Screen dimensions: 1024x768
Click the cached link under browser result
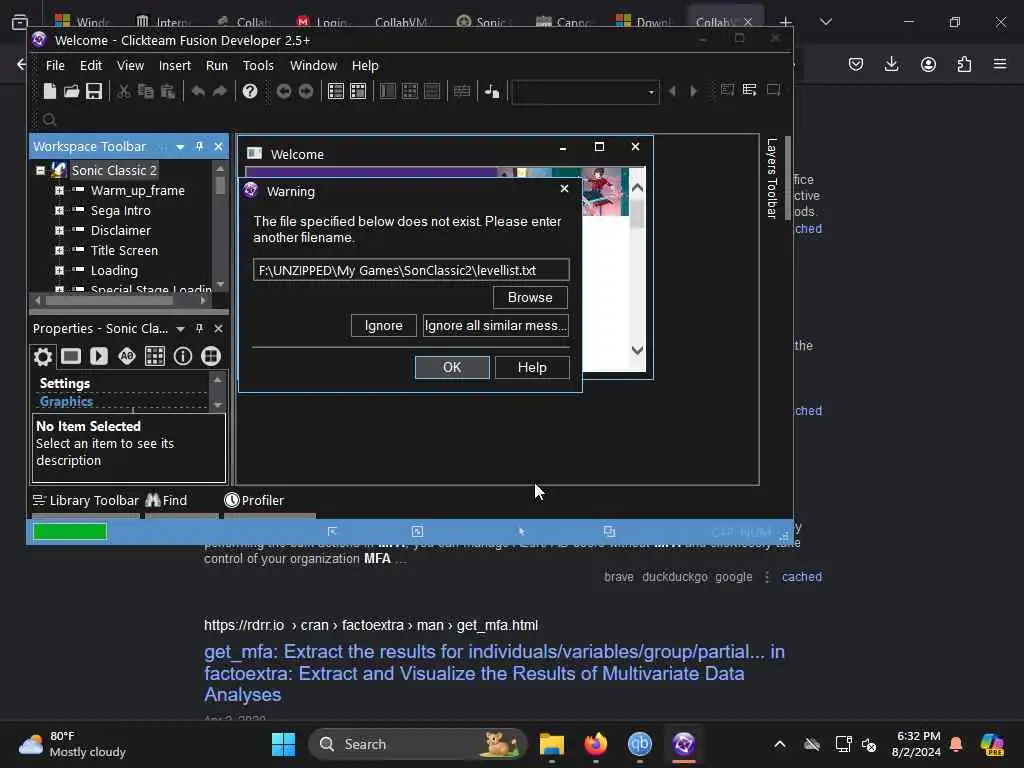[802, 577]
